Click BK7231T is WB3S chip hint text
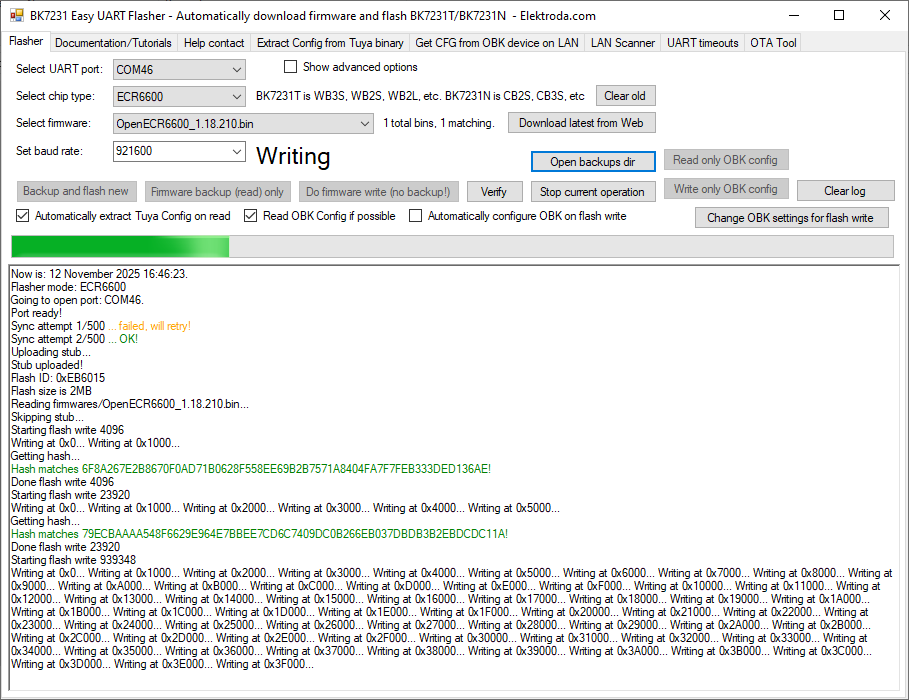Screen dimensions: 909x700 click(x=420, y=96)
